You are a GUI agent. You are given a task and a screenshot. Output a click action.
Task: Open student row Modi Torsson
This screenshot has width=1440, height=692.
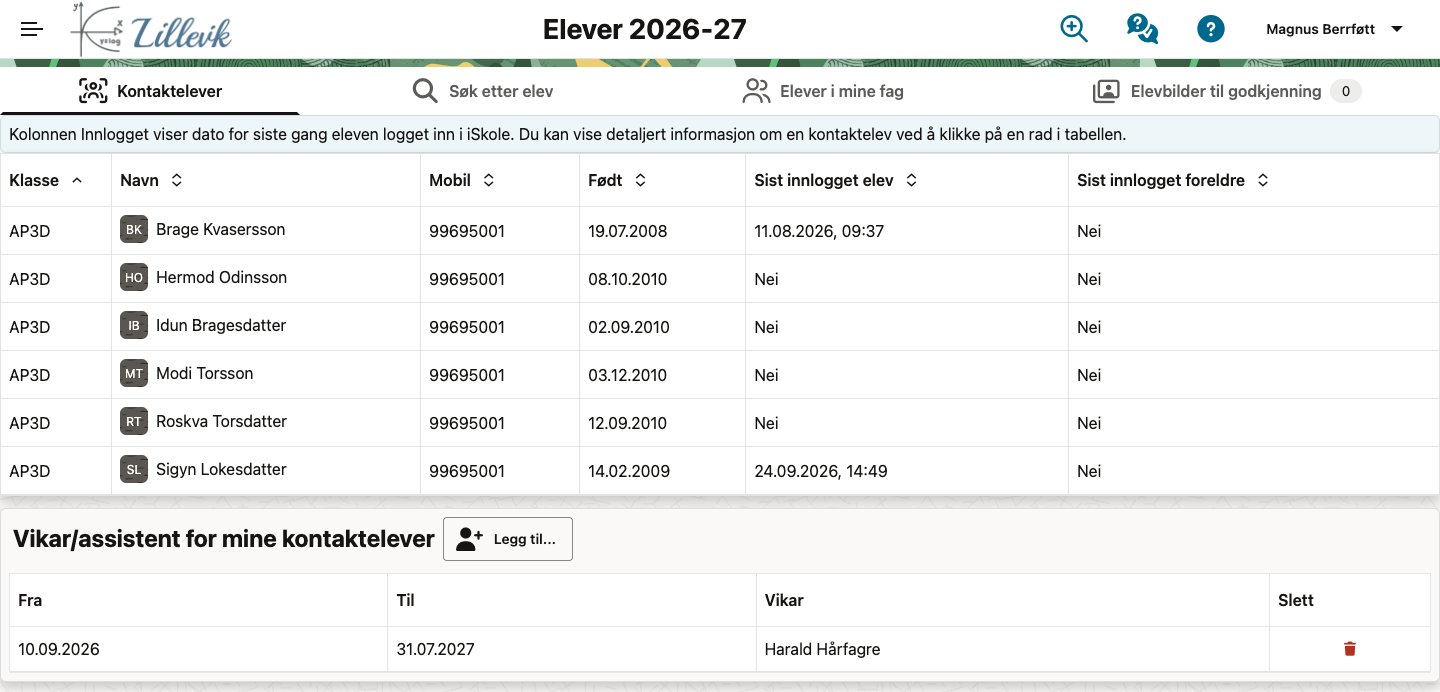click(720, 375)
